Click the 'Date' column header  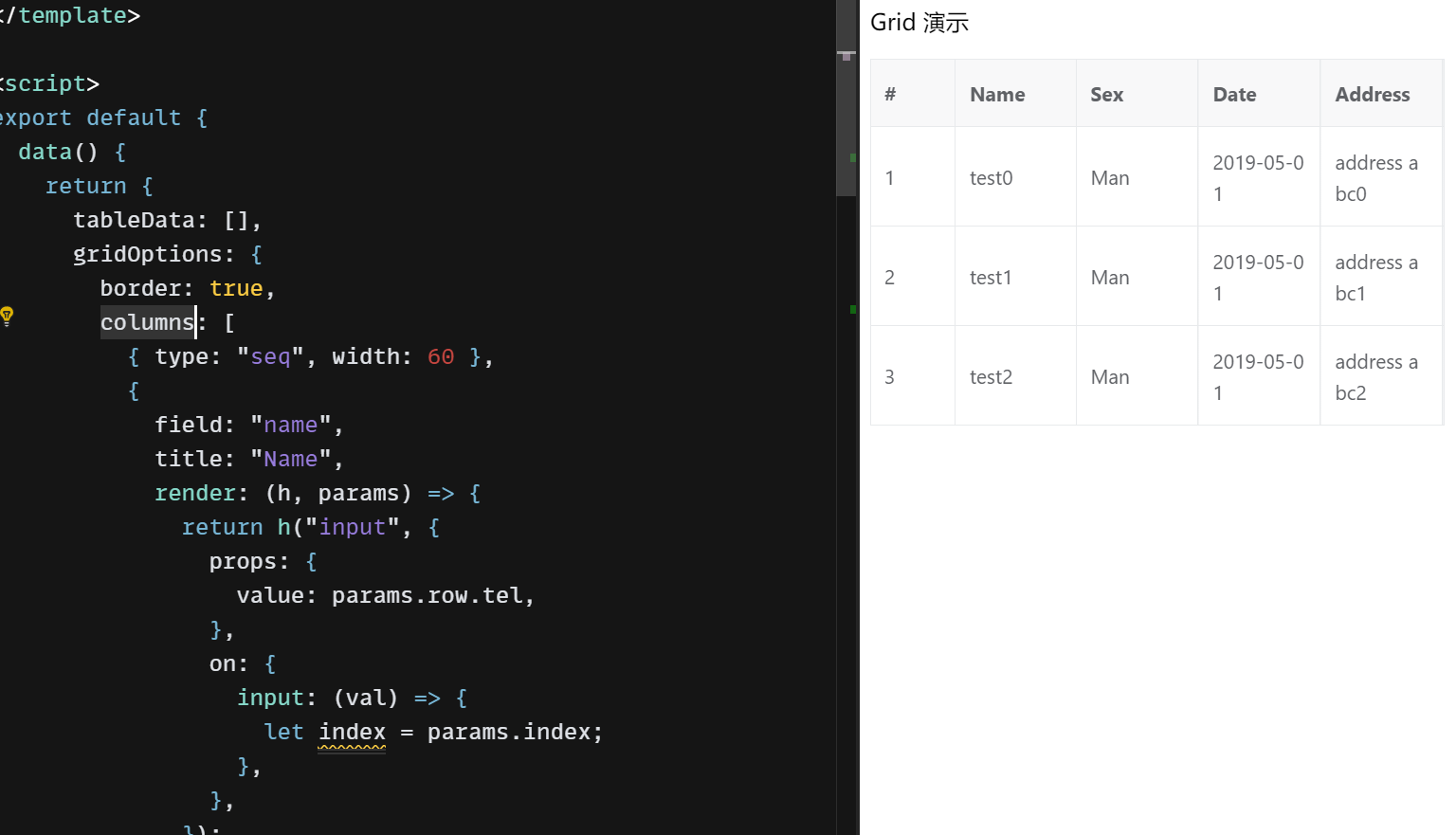(1234, 94)
